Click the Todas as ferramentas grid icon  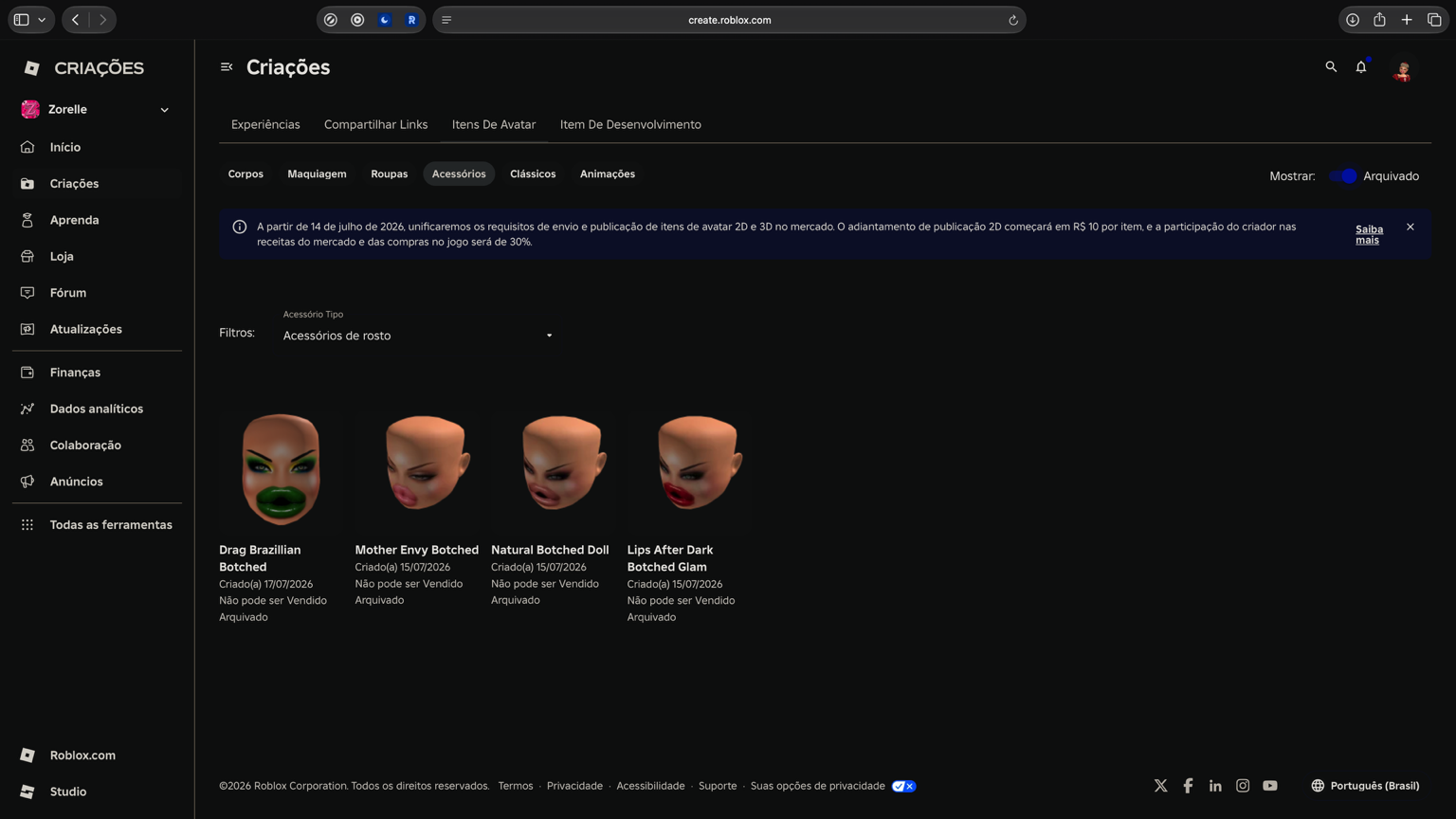point(27,525)
